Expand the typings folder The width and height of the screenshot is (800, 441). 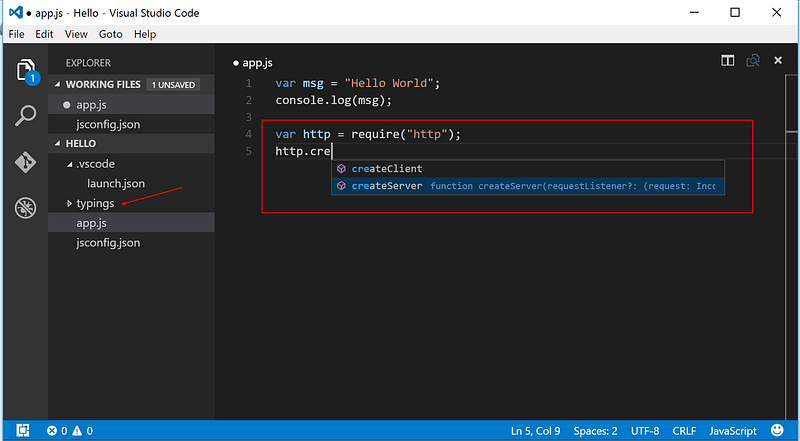(69, 204)
